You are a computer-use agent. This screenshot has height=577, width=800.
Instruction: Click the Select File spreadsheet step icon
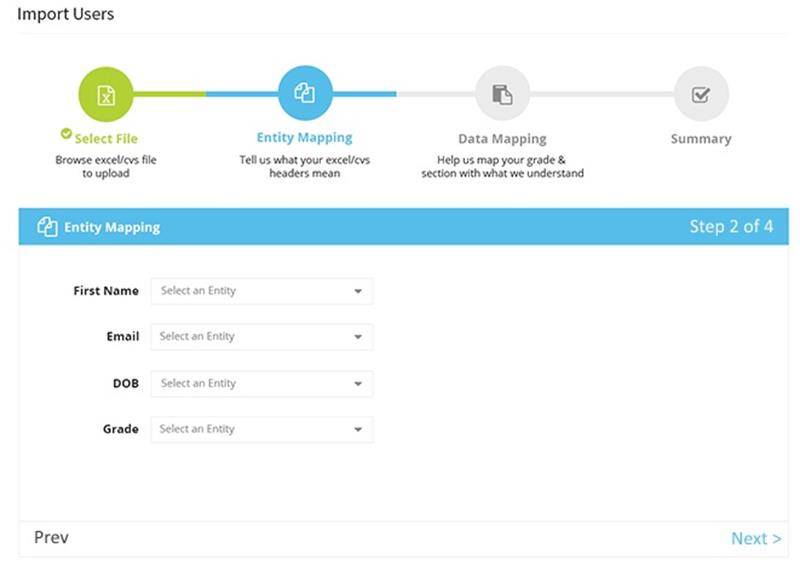(106, 94)
